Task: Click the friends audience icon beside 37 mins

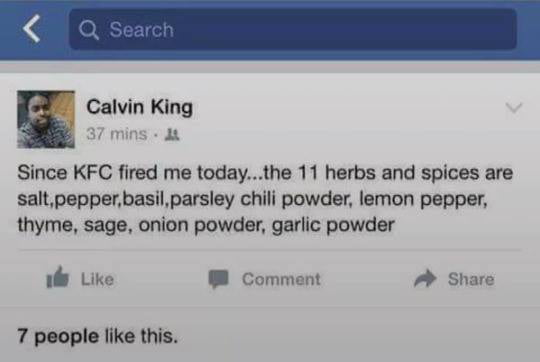Action: pos(172,134)
